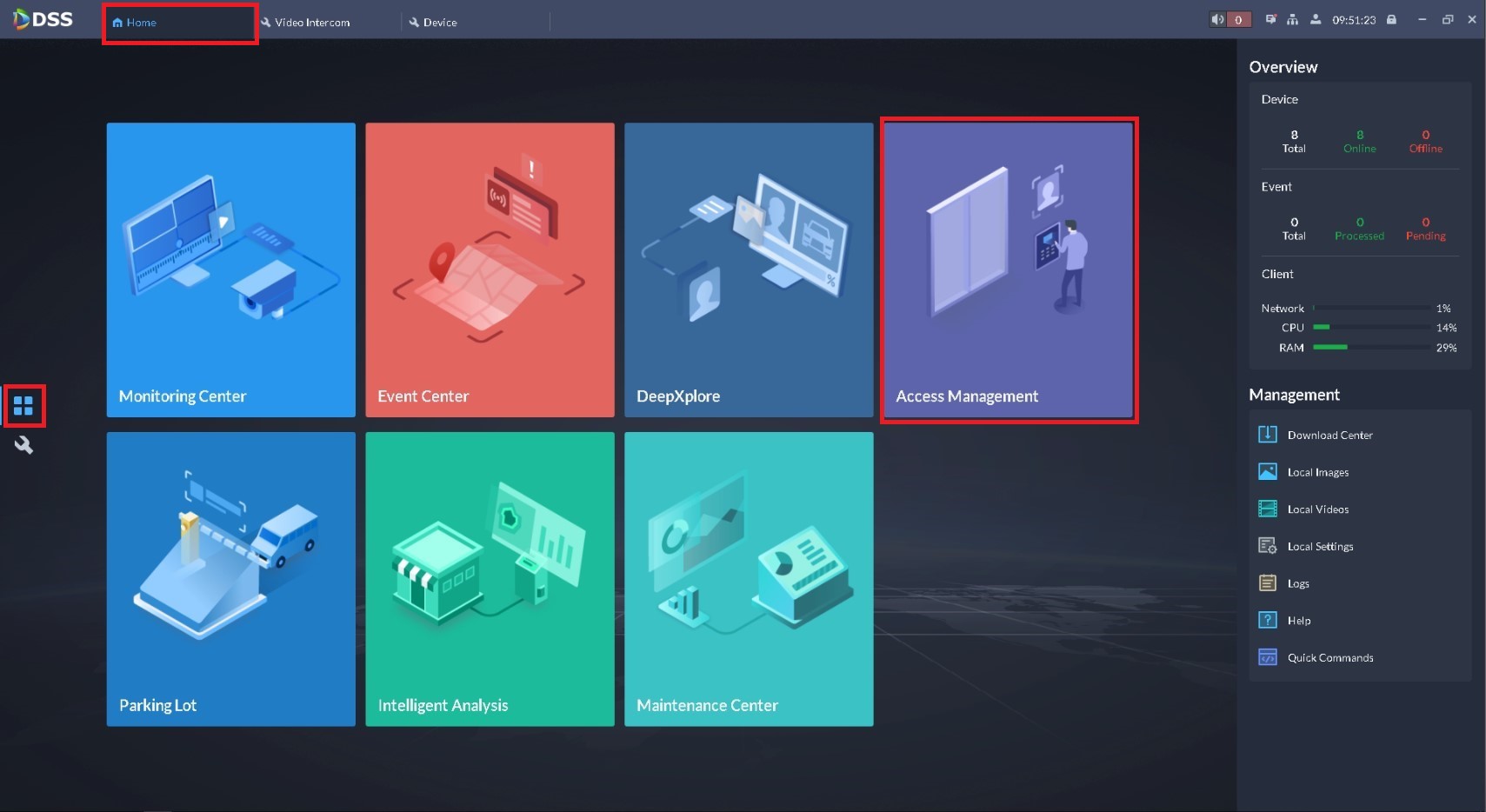The image size is (1486, 812).
Task: Open the DeepXplore tile
Action: [x=749, y=270]
